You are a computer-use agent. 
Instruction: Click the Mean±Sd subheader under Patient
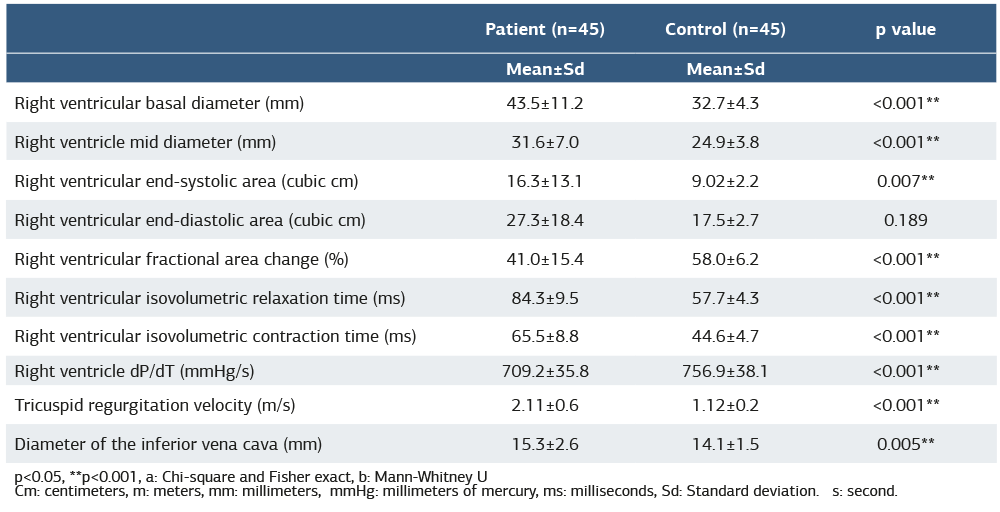[545, 69]
